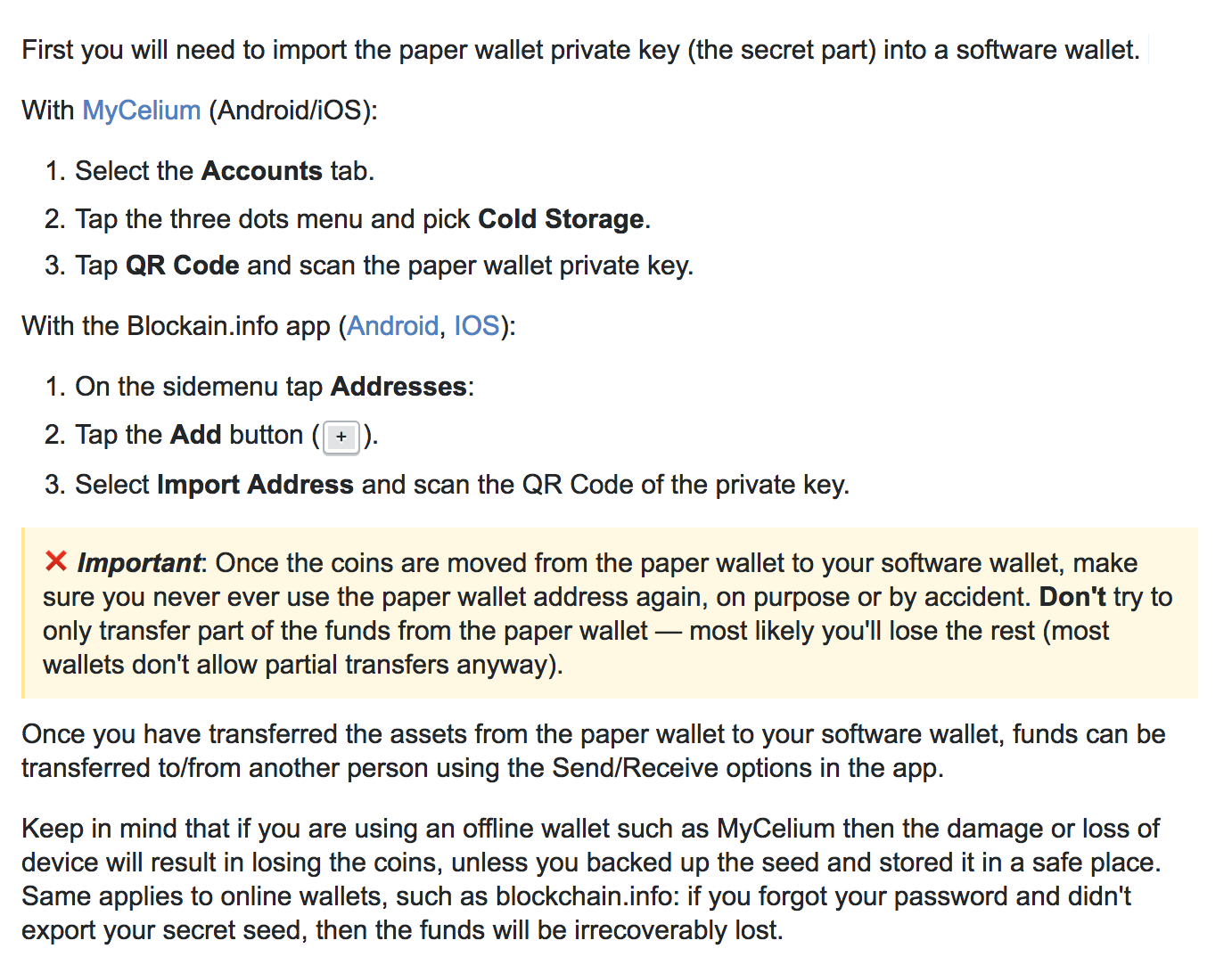The width and height of the screenshot is (1232, 973).
Task: Click the bold Addresses text
Action: [x=398, y=387]
